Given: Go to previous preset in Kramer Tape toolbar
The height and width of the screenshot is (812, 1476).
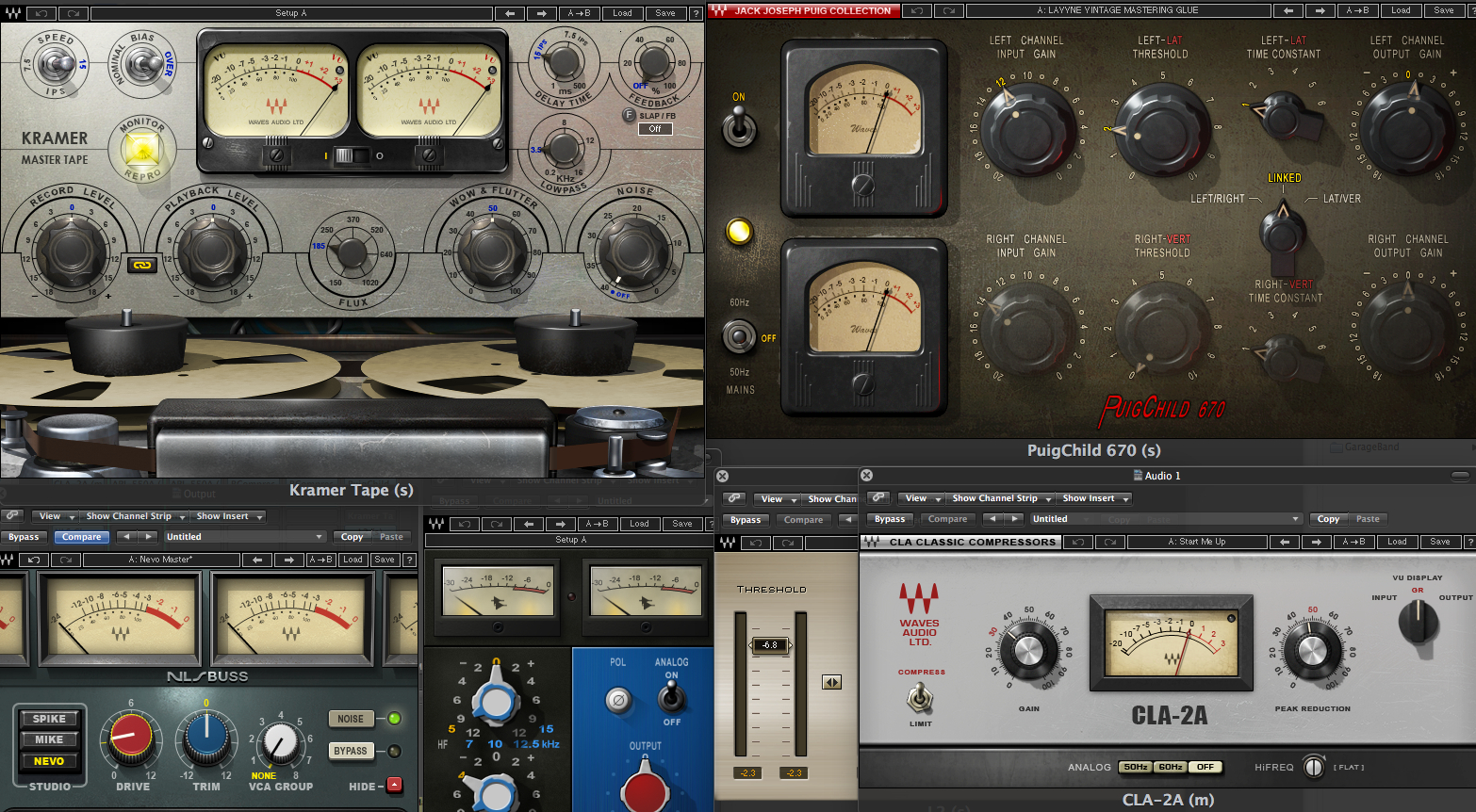Looking at the screenshot, I should point(509,13).
